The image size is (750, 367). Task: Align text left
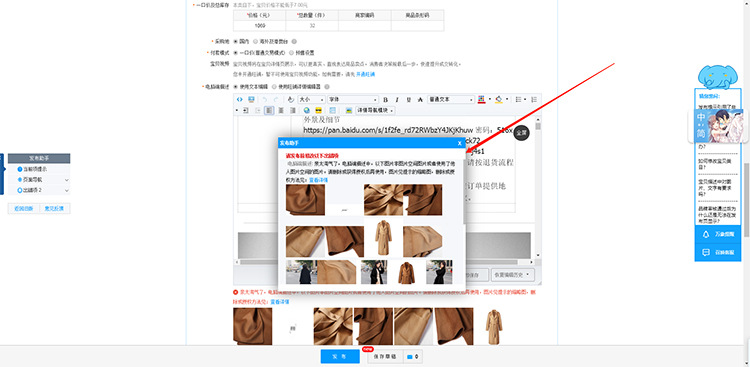pos(269,111)
